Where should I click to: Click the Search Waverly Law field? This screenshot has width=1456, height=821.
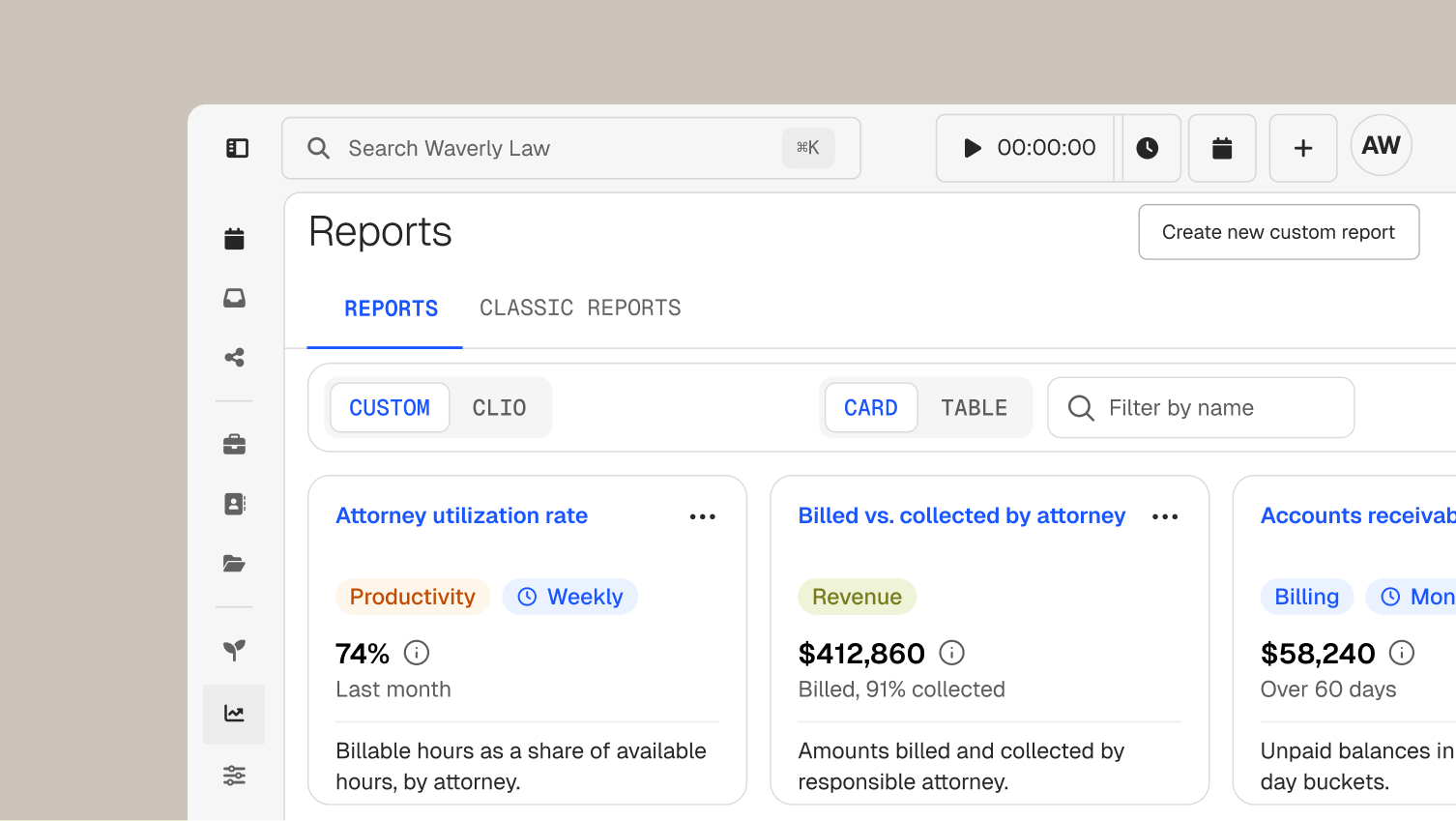tap(571, 148)
